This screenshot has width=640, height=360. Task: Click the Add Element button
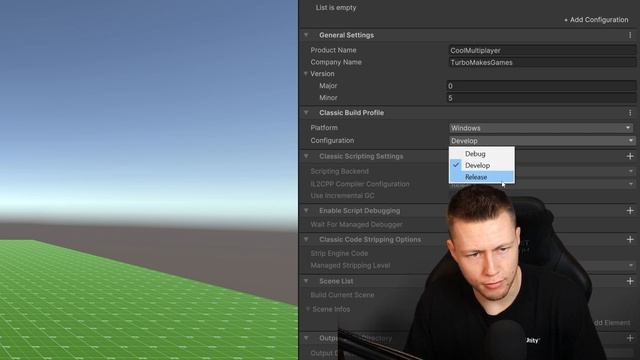(611, 323)
